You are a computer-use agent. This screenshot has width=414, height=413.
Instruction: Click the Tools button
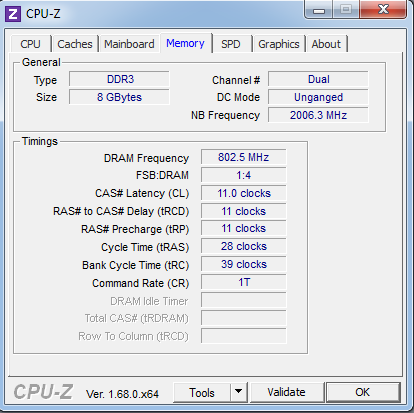point(202,393)
